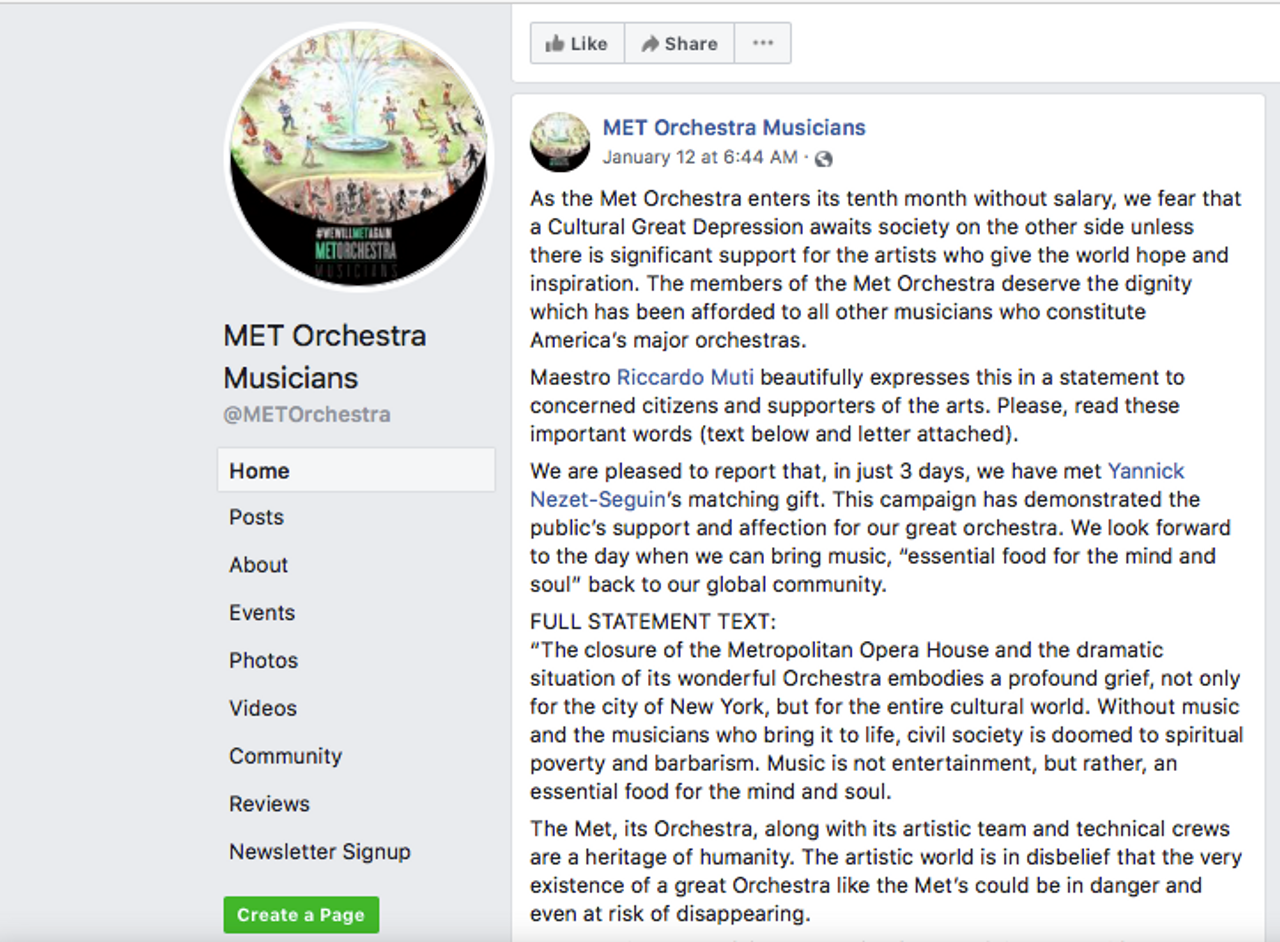Navigate to the Photos section
The height and width of the screenshot is (942, 1280).
[263, 661]
